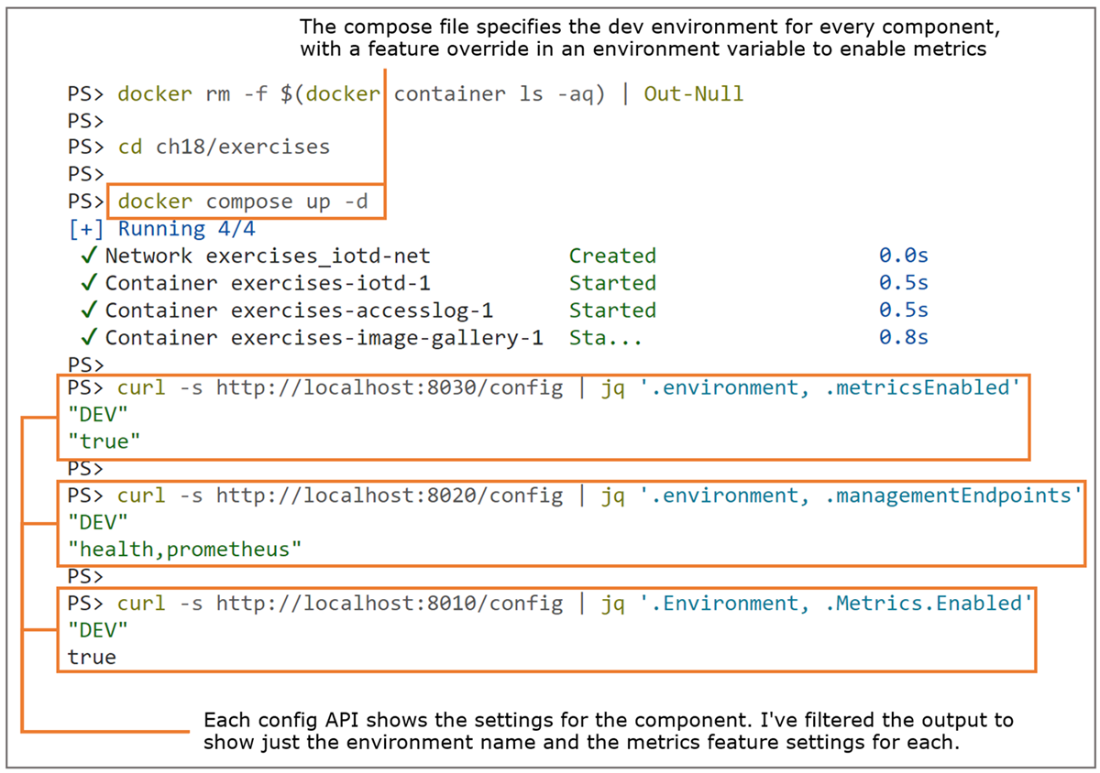
Task: Click the checkmark beside Container exercises-iotd-1
Action: tap(88, 283)
